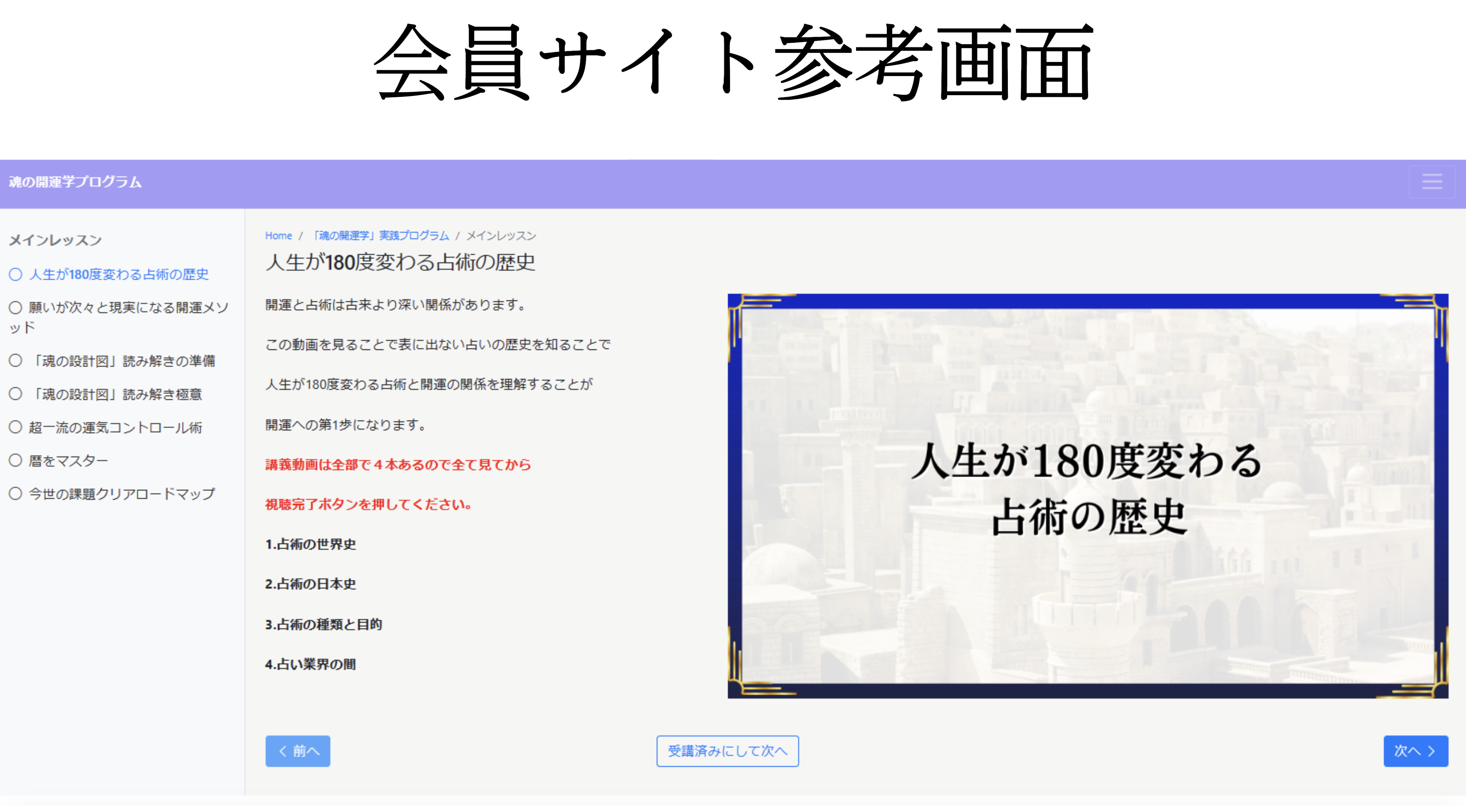Play the 占術の歴史 video thumbnail
Screen dimensions: 1466x812
coord(1088,496)
